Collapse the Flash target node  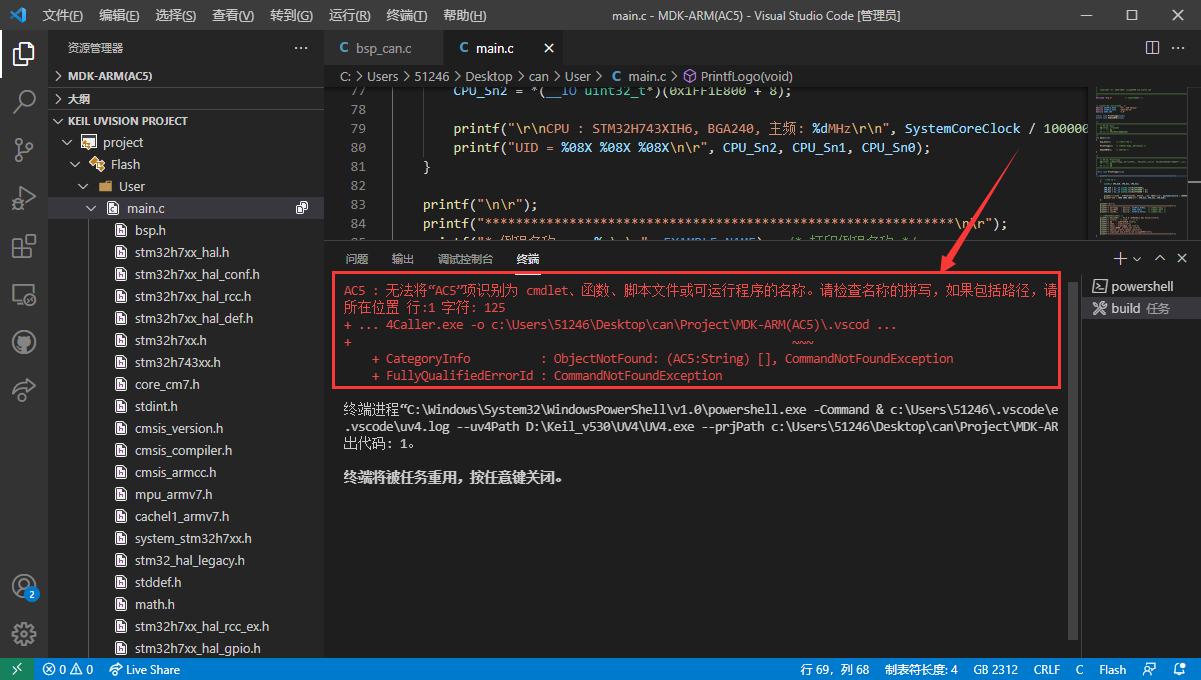pyautogui.click(x=76, y=164)
